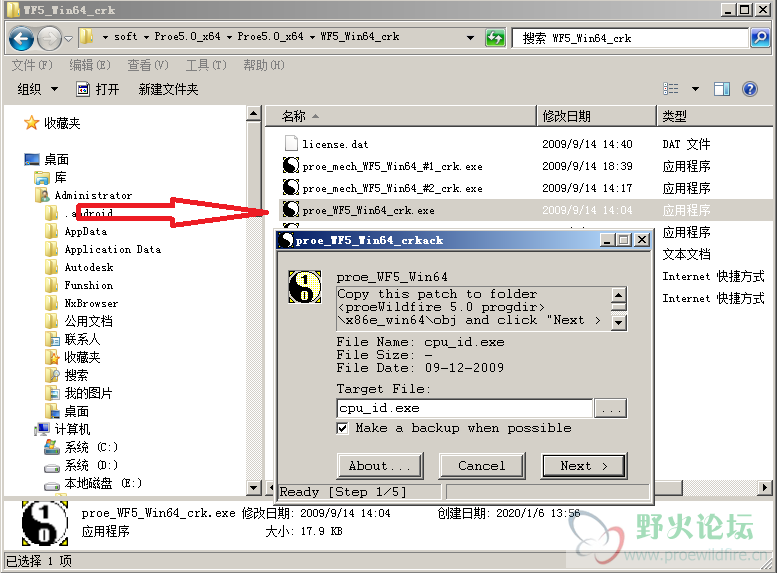Expand the arrow before 'soft' breadcrumb
The width and height of the screenshot is (777, 573).
pos(106,37)
